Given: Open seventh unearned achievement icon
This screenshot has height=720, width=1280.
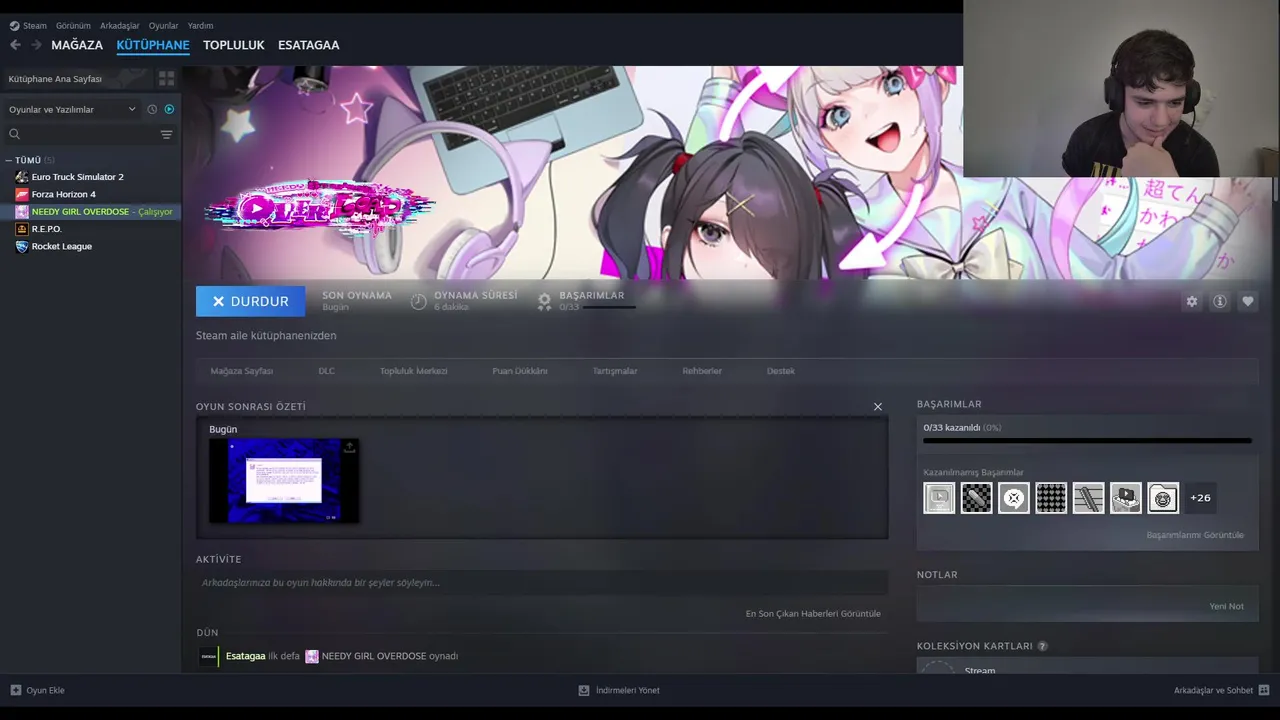Looking at the screenshot, I should (1163, 498).
